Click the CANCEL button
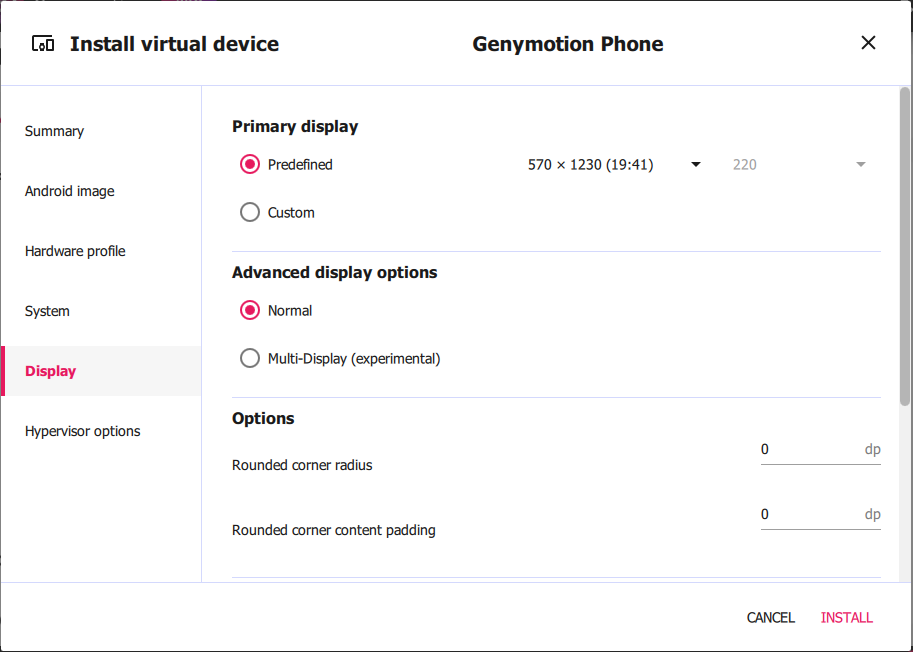The height and width of the screenshot is (652, 913). 770,618
